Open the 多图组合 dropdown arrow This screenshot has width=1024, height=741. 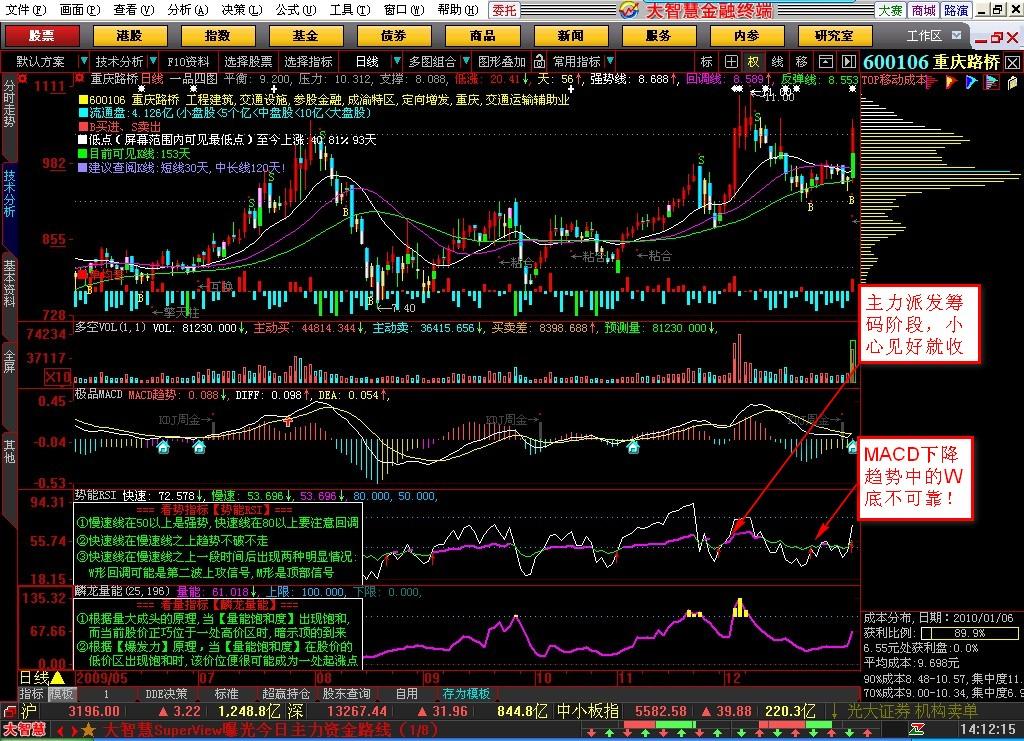[x=466, y=61]
